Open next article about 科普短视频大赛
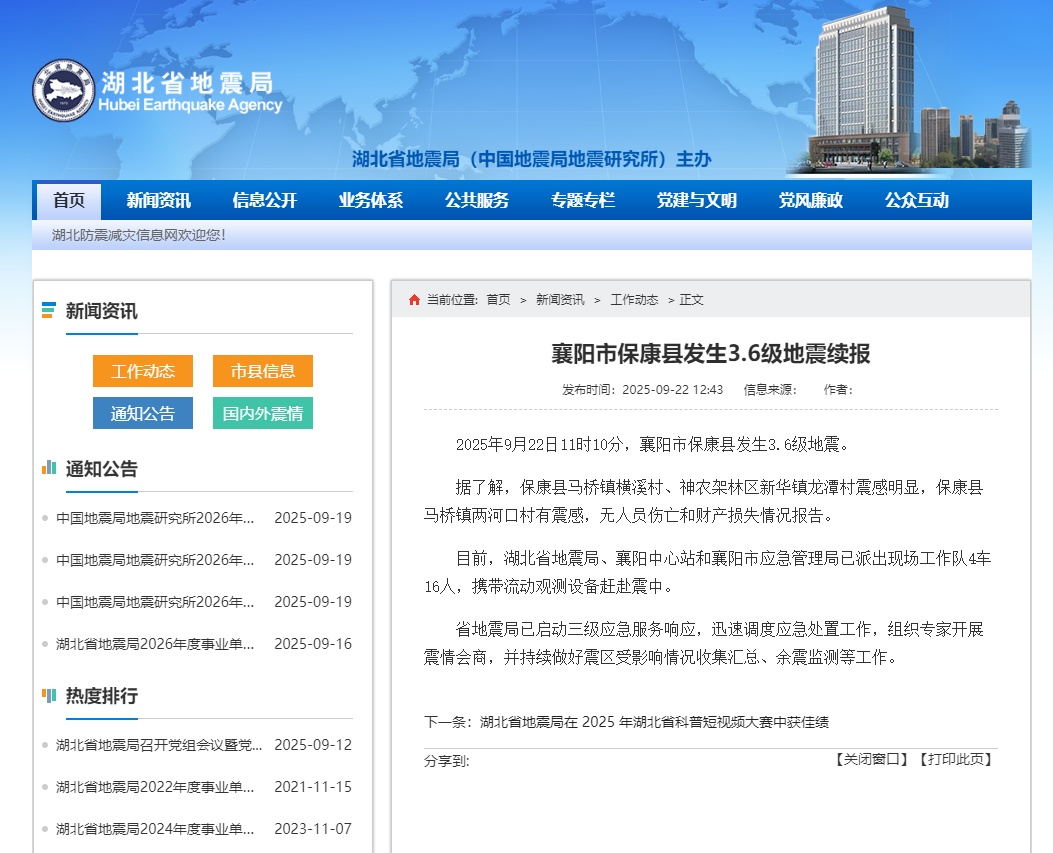 pos(654,722)
